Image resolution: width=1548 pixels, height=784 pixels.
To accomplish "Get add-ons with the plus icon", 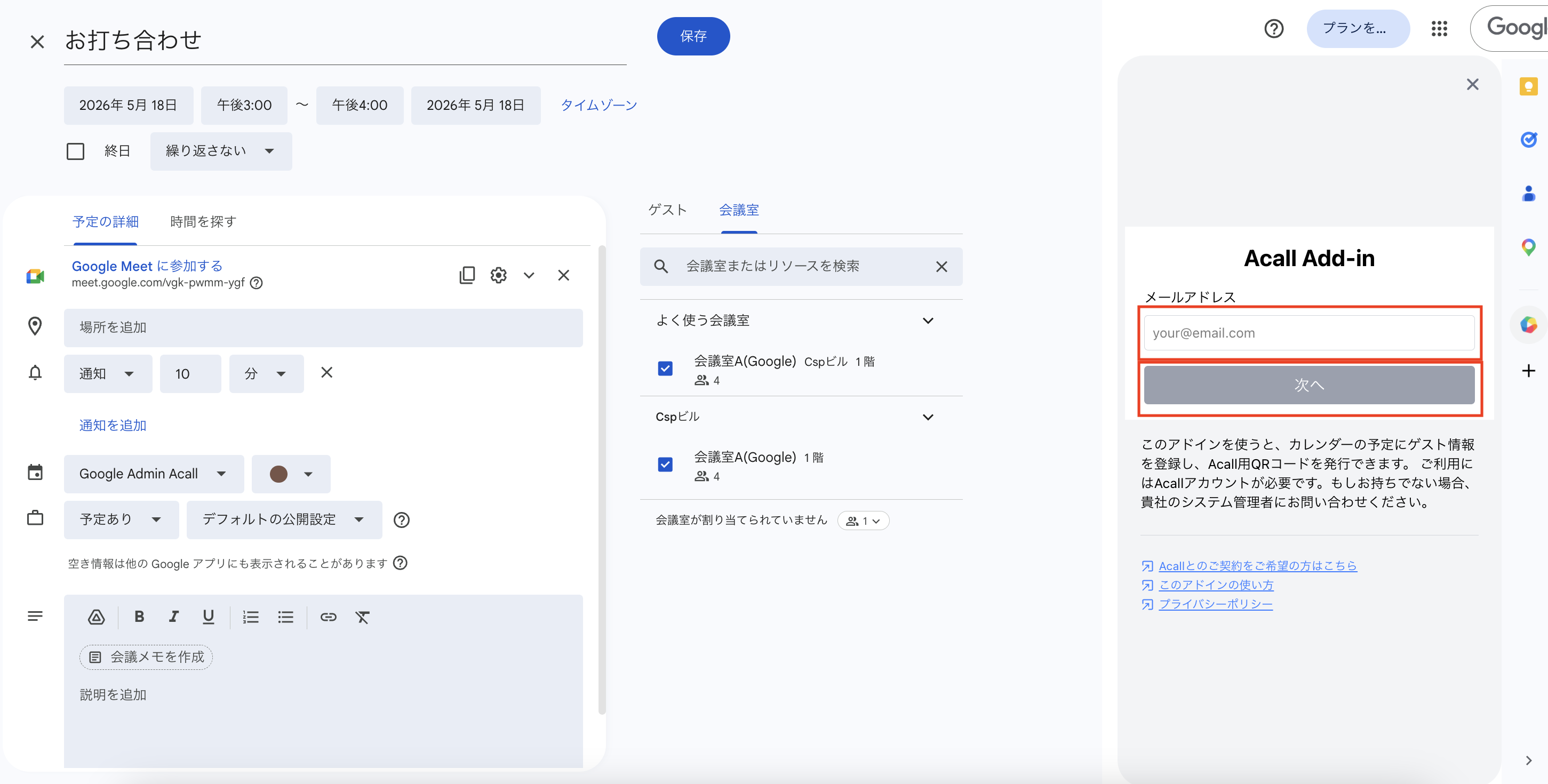I will [x=1528, y=371].
